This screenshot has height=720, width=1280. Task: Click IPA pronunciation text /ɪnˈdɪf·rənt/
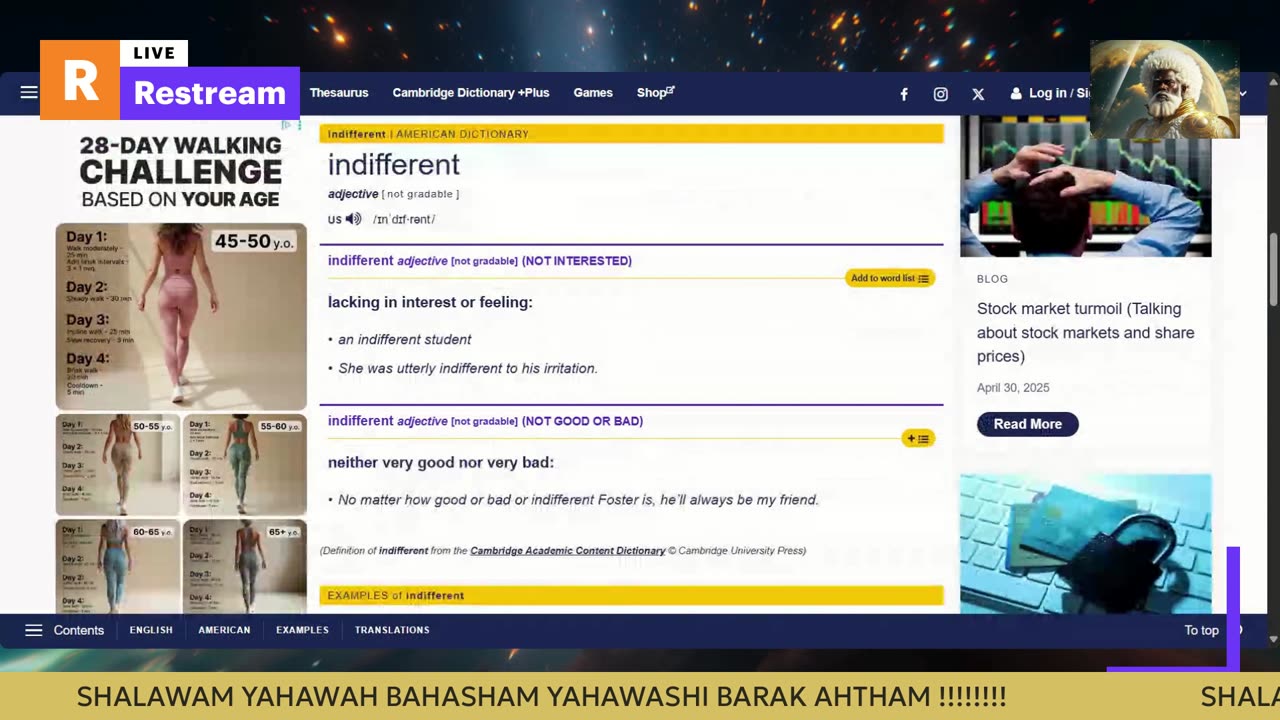(x=404, y=219)
